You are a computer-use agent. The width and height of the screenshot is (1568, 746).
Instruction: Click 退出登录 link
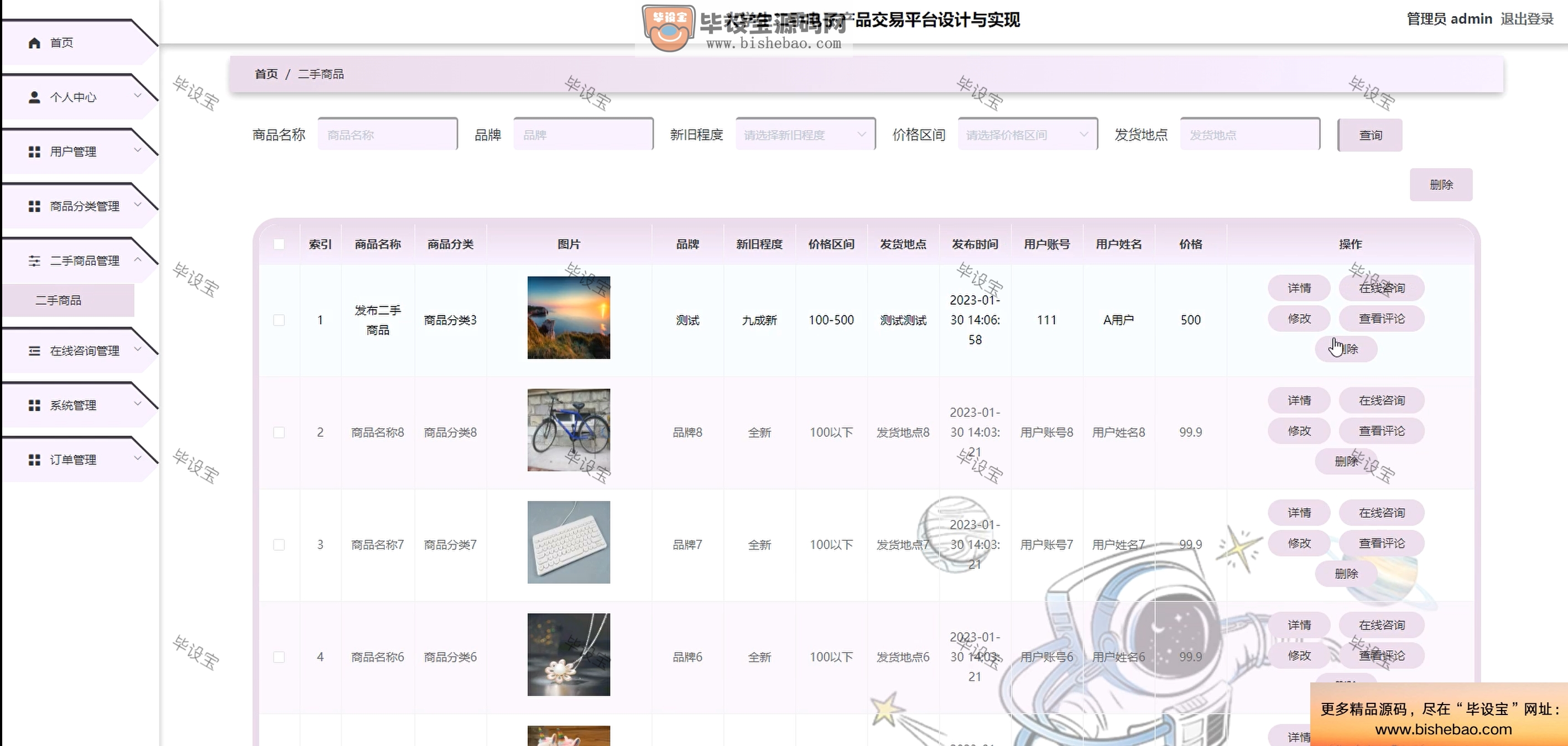1527,19
